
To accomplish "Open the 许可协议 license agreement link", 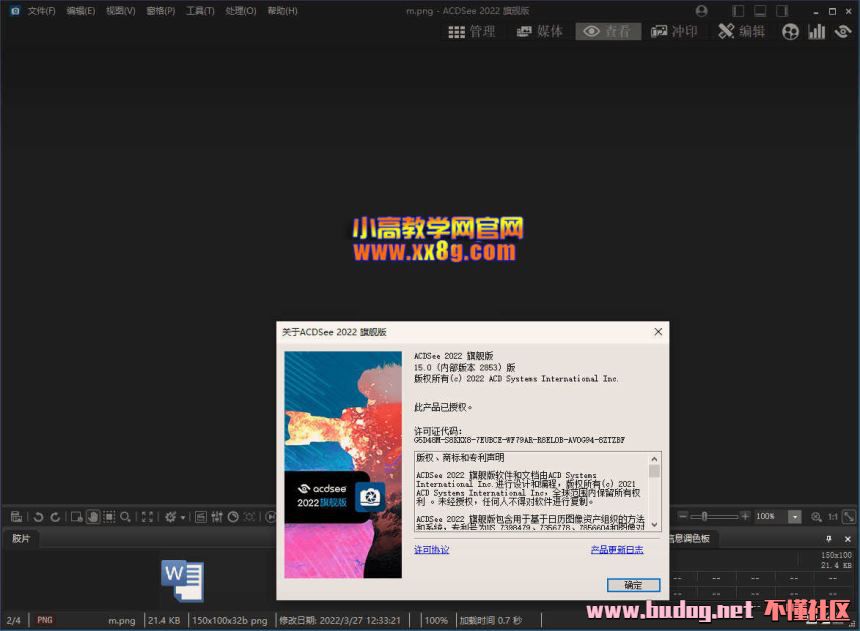I will pos(432,549).
